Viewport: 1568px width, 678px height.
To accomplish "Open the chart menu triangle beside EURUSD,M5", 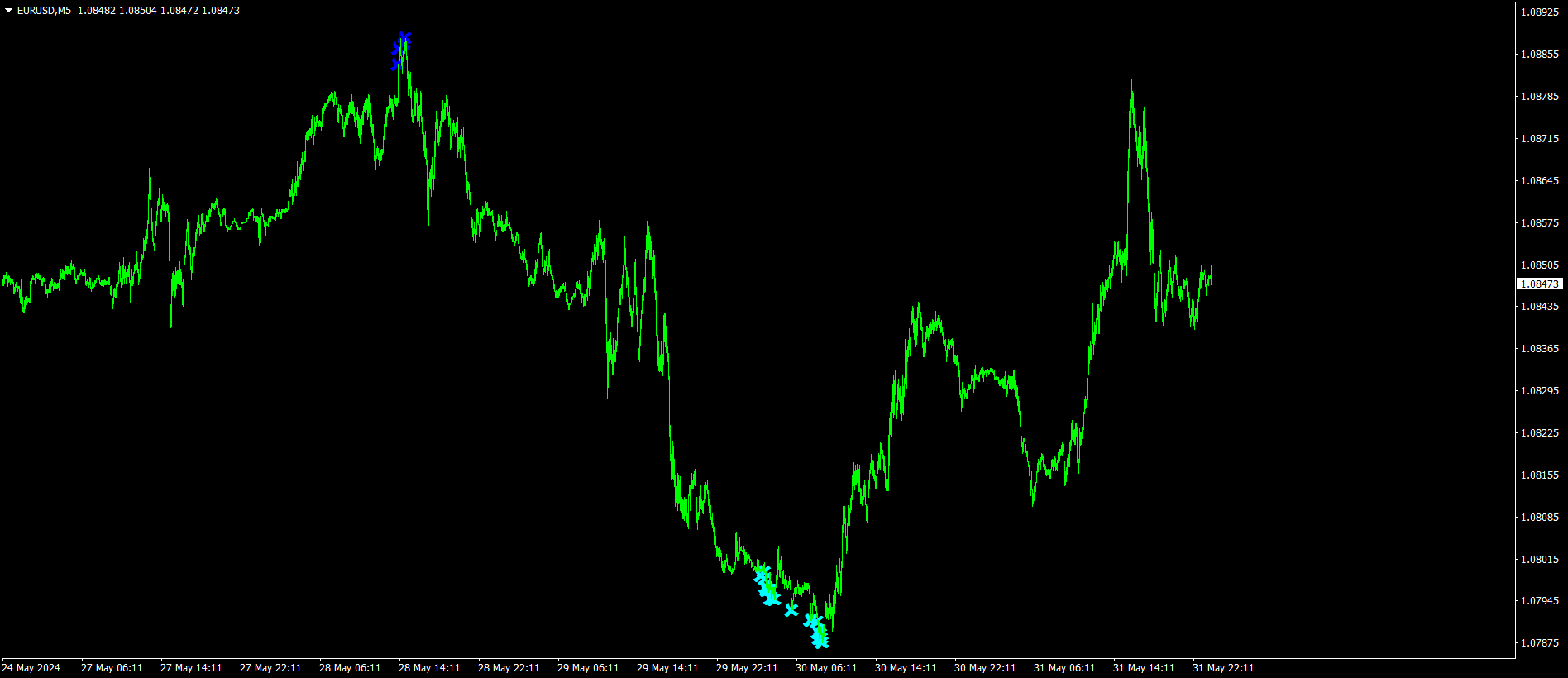I will 9,11.
